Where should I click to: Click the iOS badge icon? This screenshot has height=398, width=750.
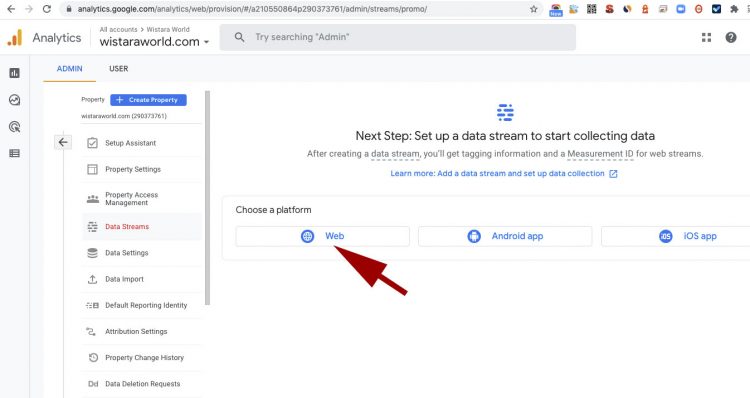pos(666,236)
